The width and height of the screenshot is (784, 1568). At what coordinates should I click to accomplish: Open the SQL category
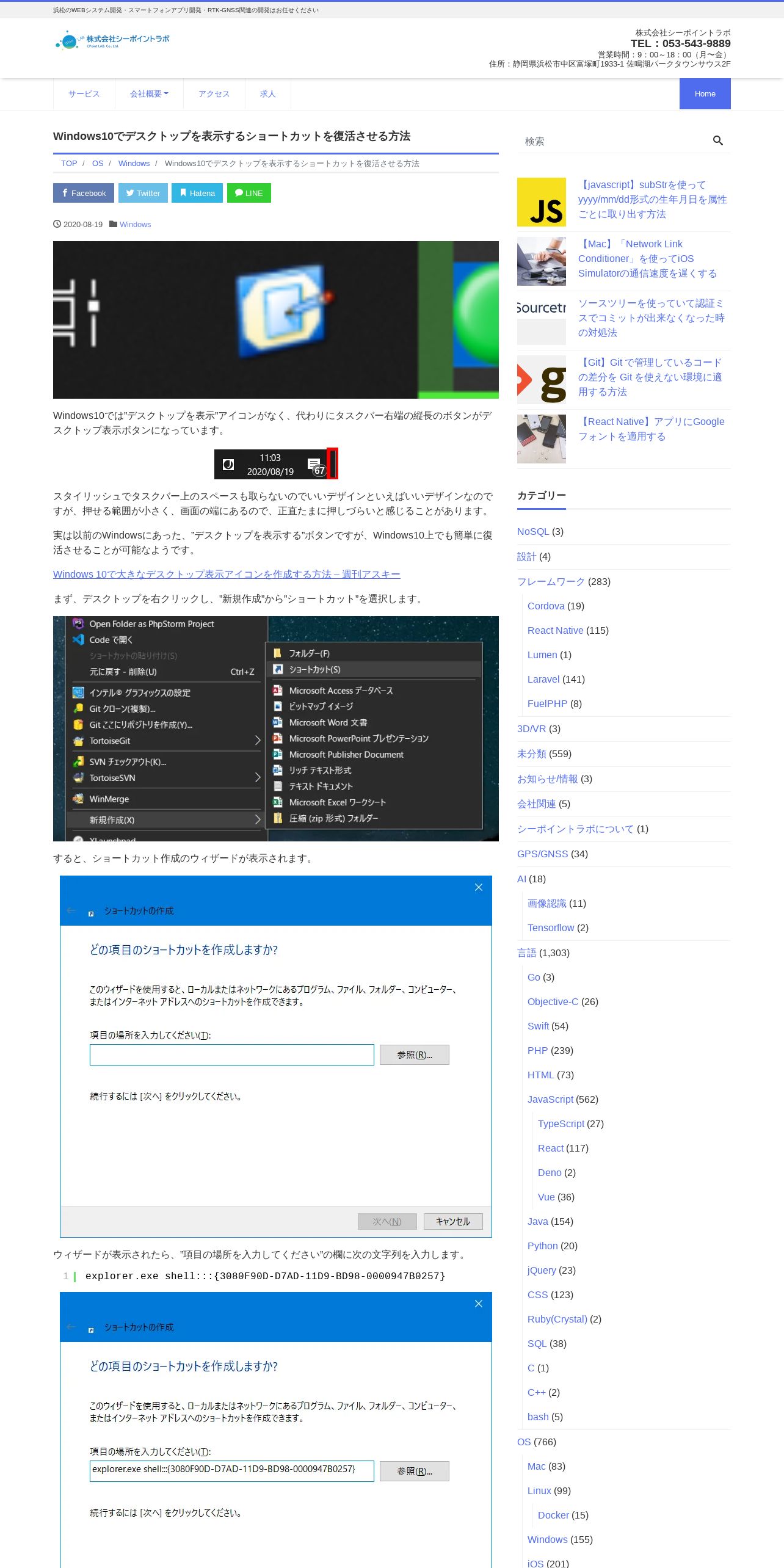pyautogui.click(x=537, y=1344)
